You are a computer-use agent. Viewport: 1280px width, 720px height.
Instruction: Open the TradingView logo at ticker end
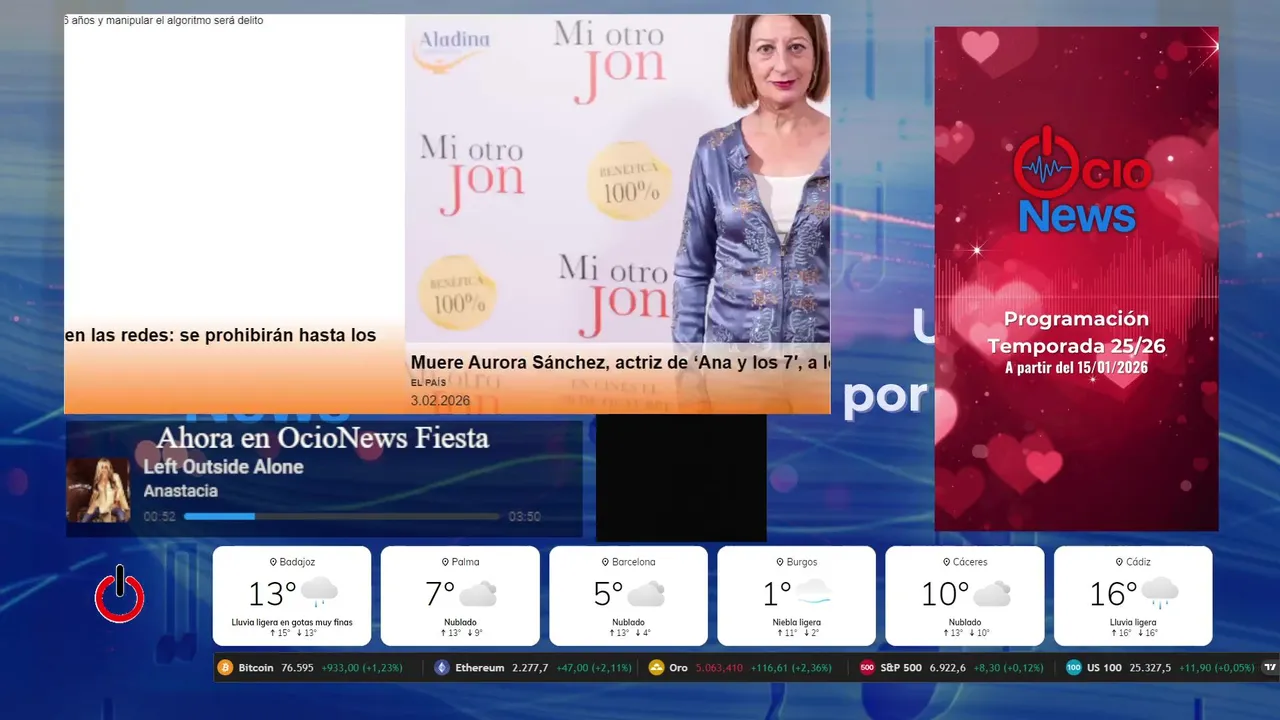pos(1270,667)
